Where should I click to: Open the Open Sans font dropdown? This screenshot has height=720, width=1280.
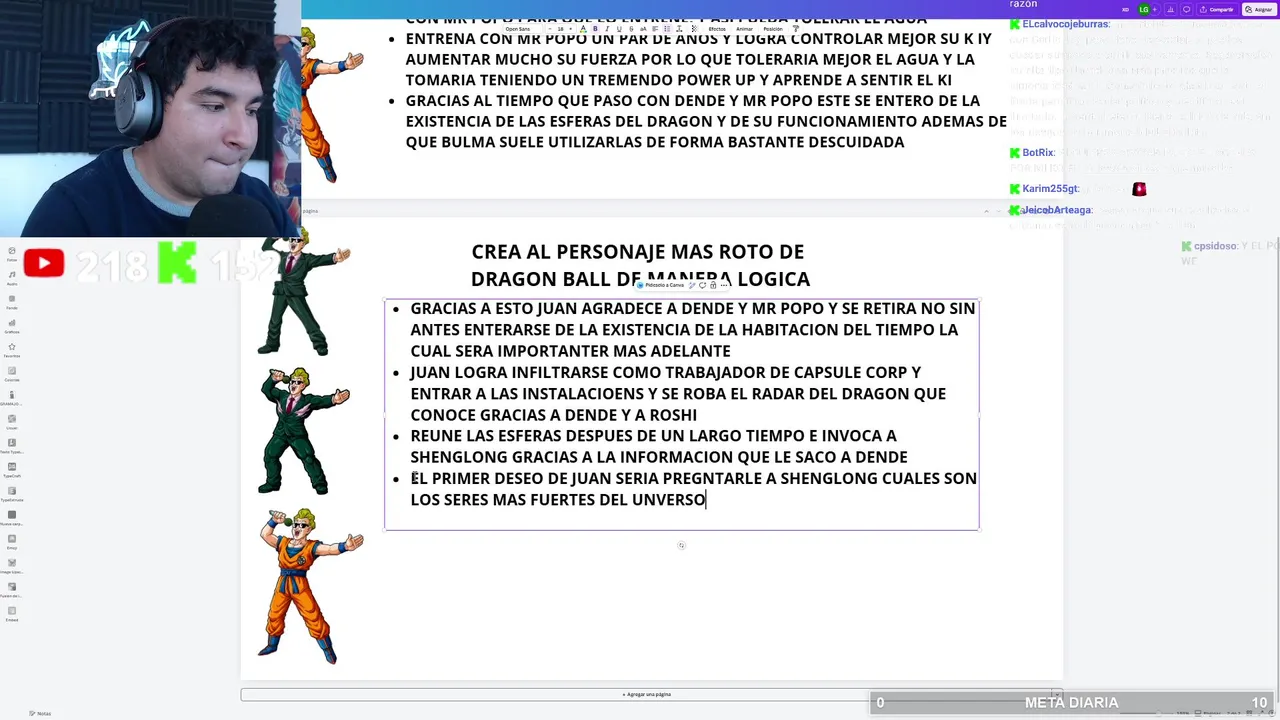(521, 29)
